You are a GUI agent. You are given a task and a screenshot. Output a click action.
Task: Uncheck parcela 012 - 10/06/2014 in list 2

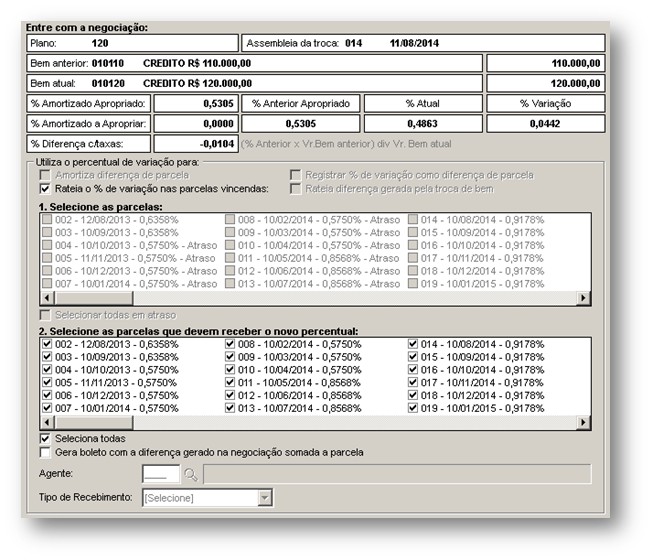230,395
